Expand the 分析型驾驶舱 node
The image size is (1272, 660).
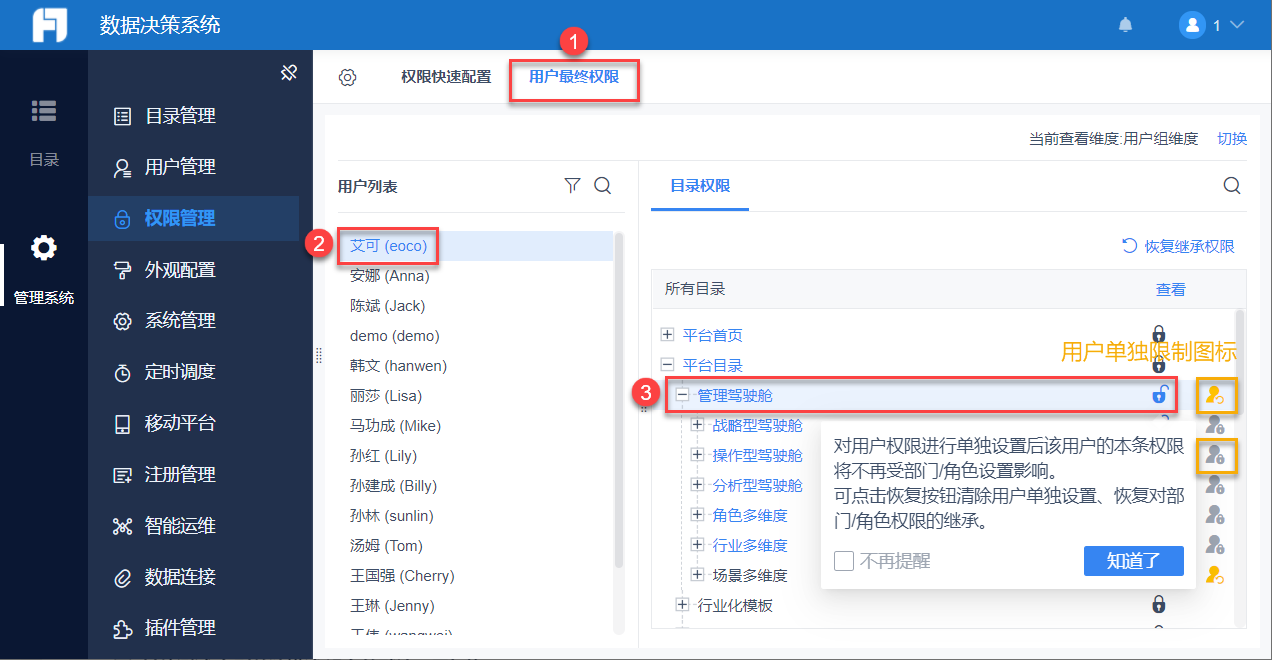698,484
